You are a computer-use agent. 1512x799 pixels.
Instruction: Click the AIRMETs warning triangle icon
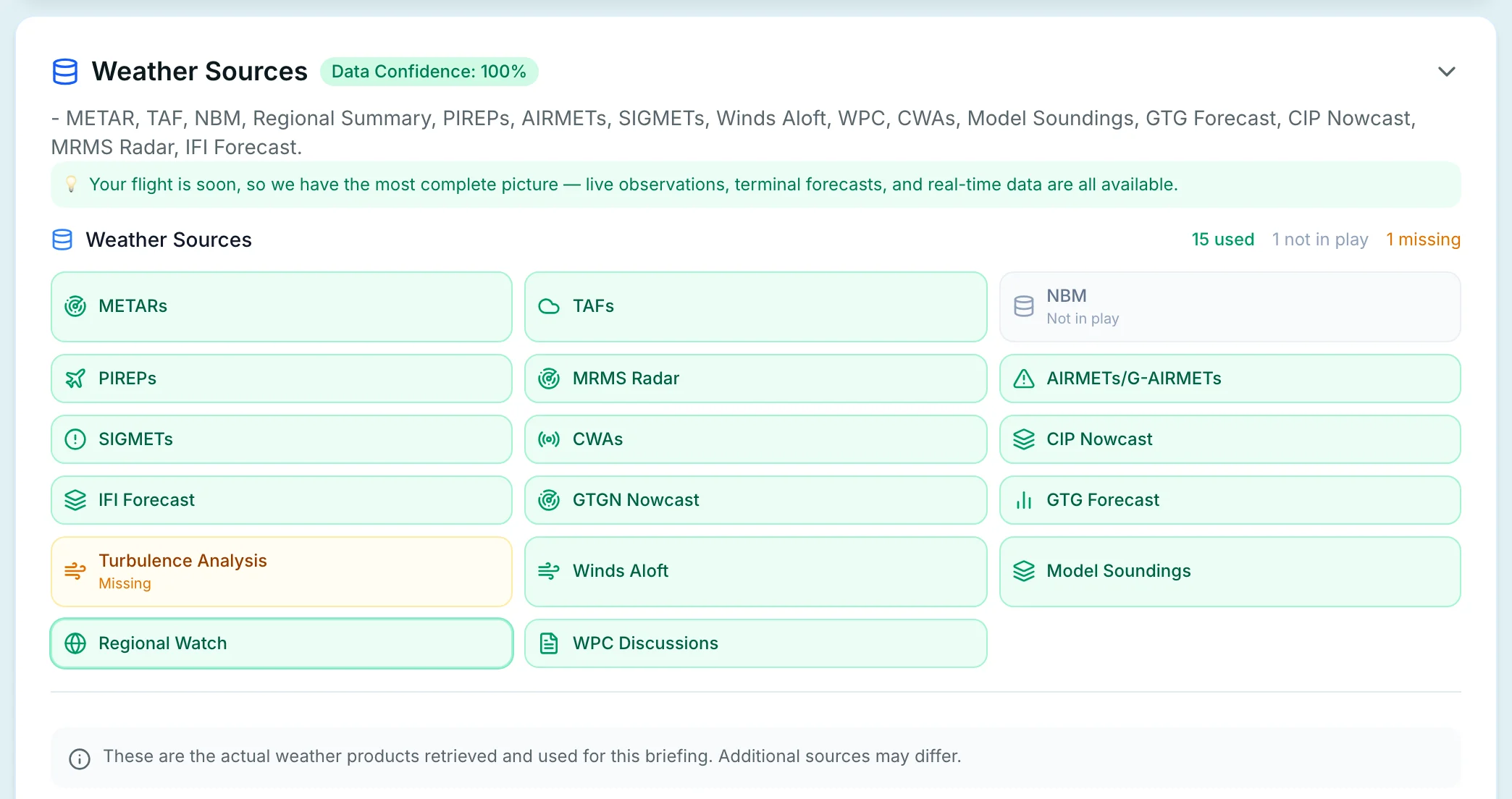(x=1023, y=379)
